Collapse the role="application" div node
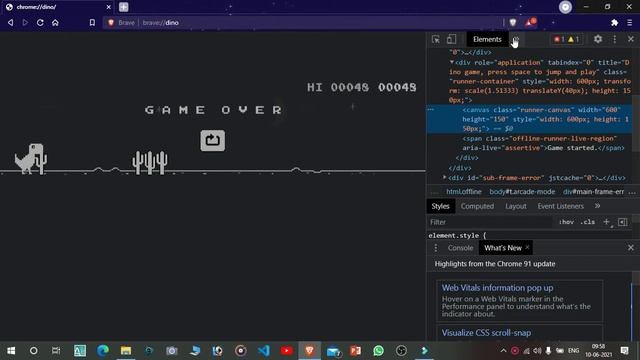The height and width of the screenshot is (360, 640). point(452,62)
